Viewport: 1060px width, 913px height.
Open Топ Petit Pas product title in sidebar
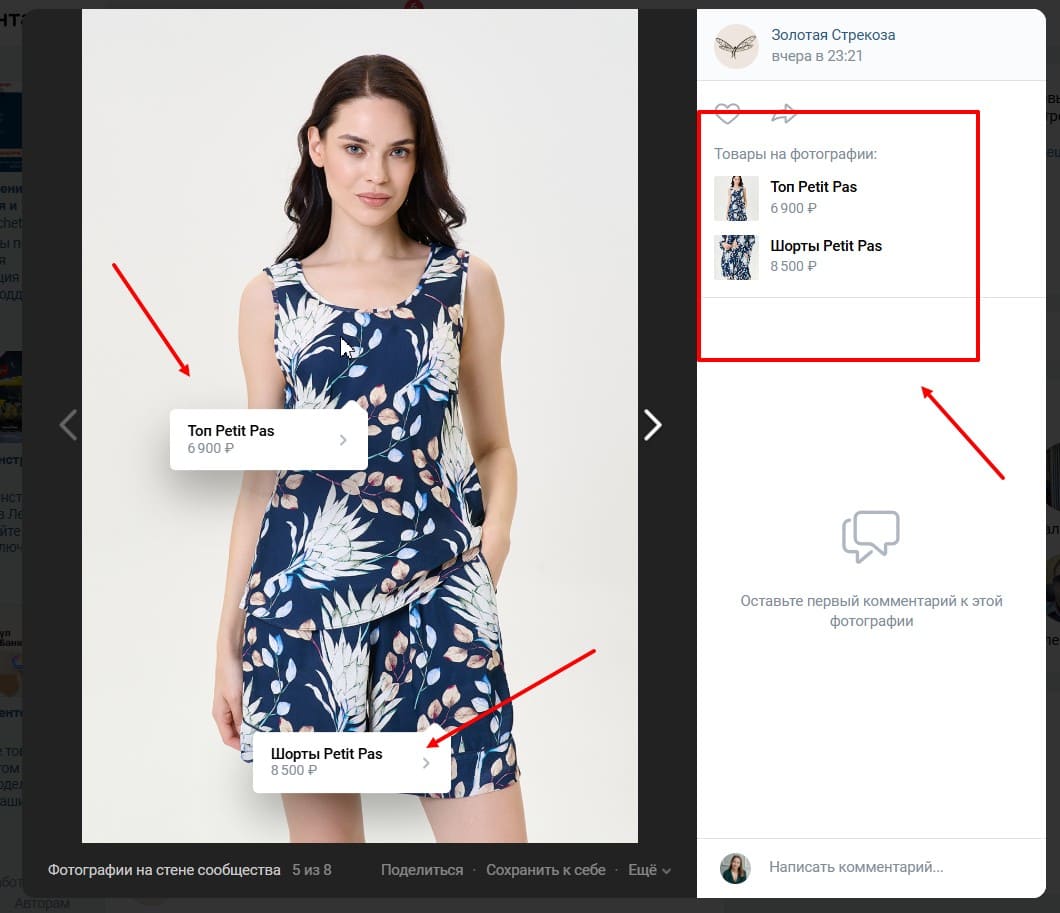click(813, 187)
